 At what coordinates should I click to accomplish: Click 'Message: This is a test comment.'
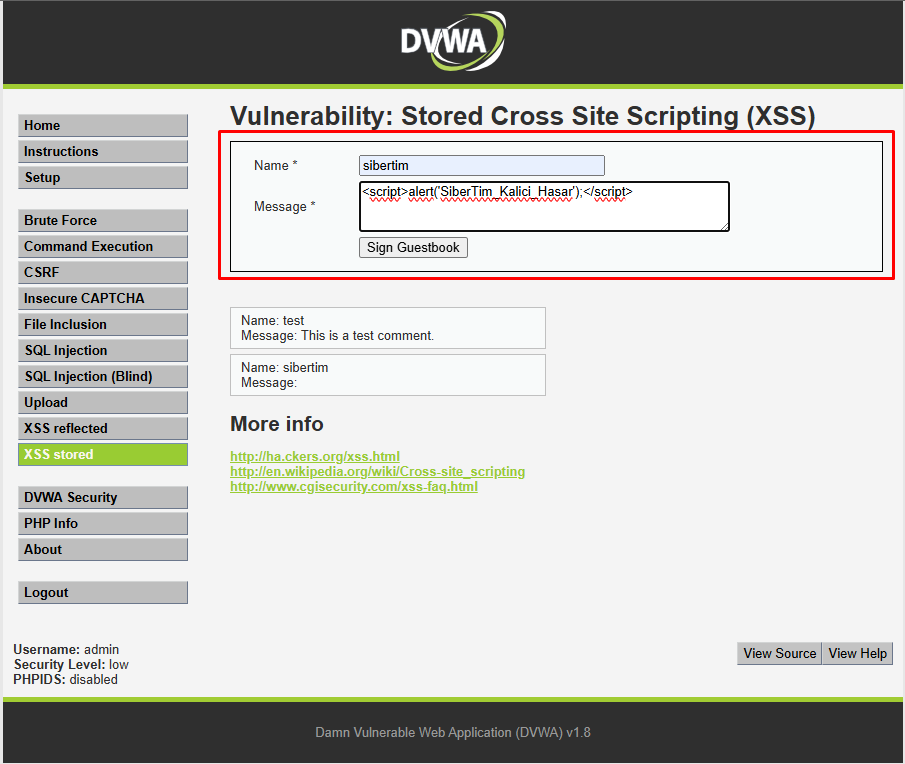coord(337,335)
